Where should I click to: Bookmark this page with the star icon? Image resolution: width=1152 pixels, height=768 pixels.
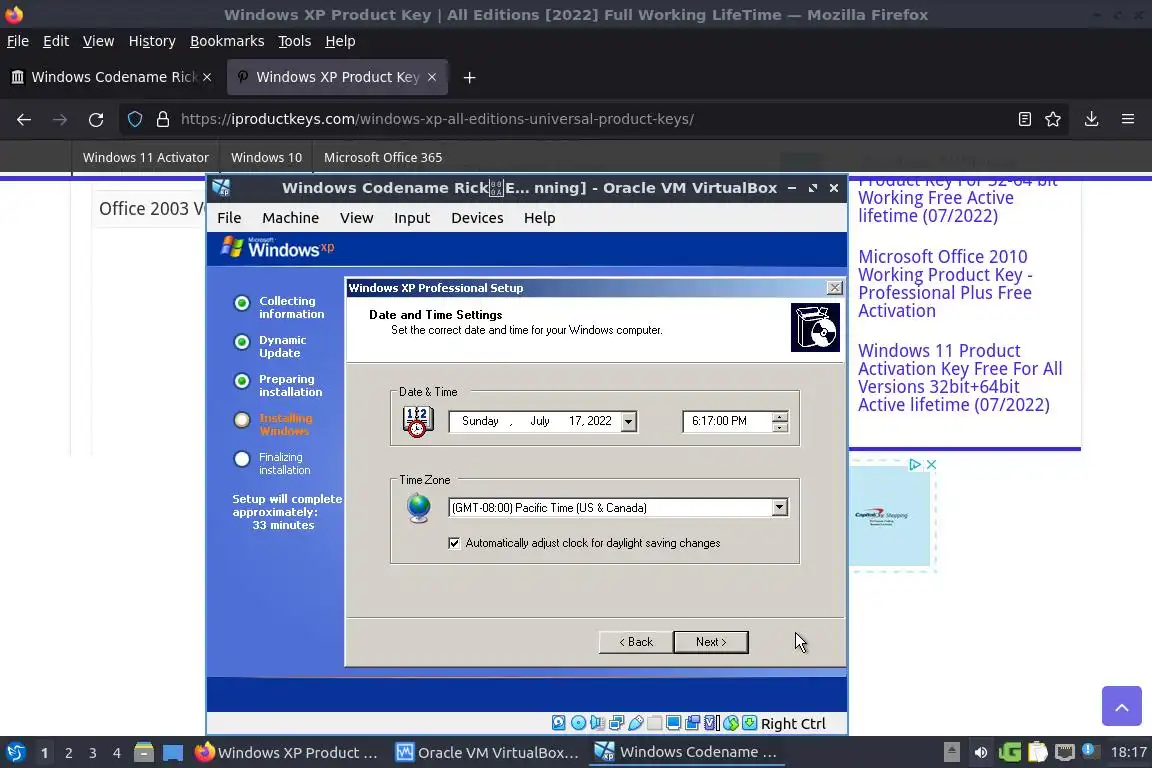pos(1053,119)
